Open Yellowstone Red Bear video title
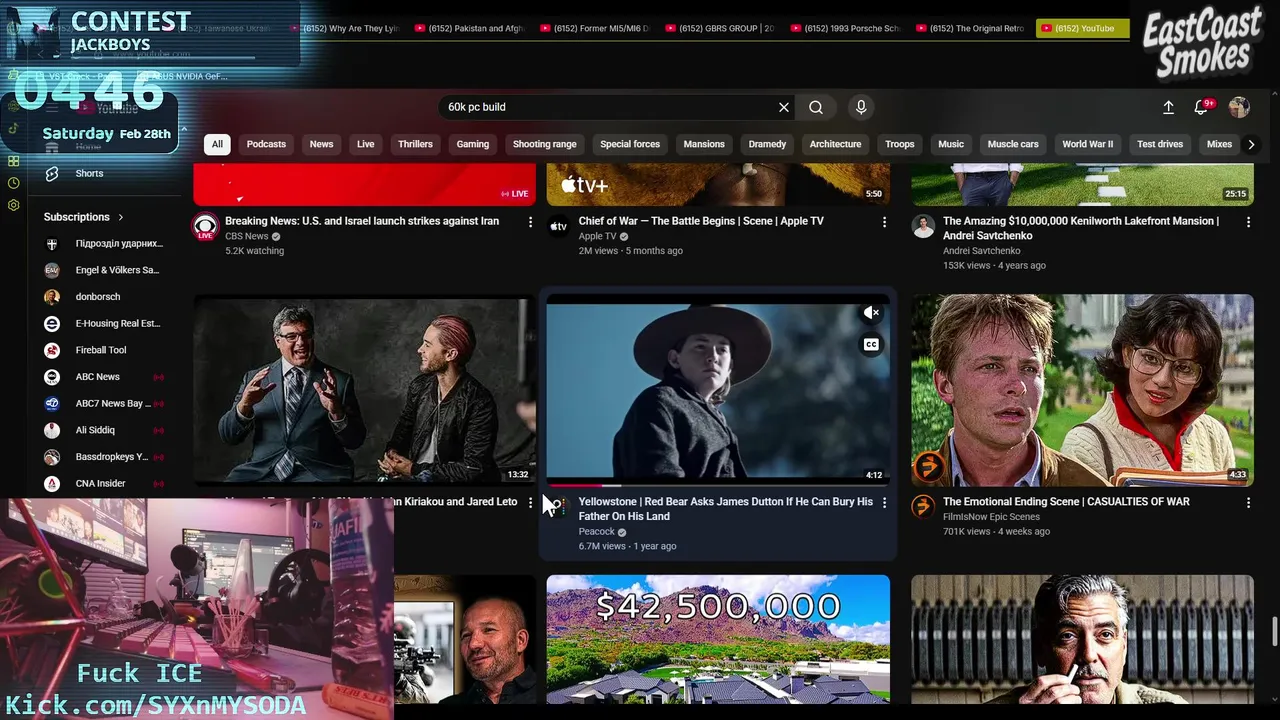Screen dimensions: 1280x720 tap(725, 509)
